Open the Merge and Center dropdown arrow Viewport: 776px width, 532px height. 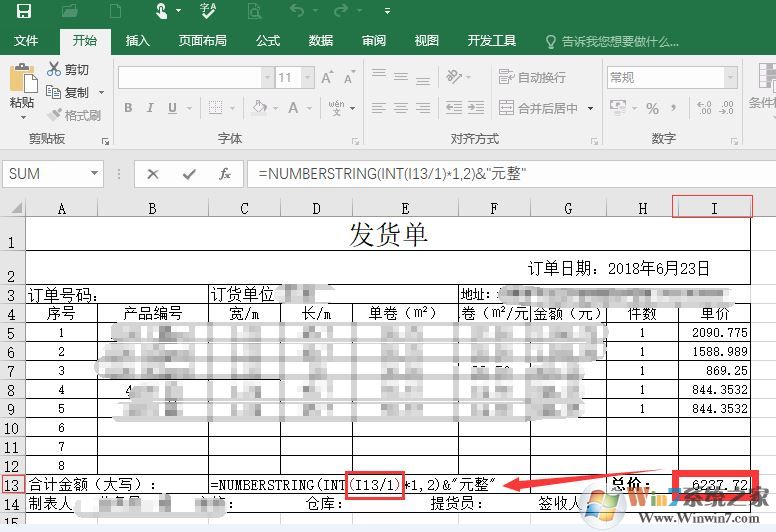pos(590,108)
